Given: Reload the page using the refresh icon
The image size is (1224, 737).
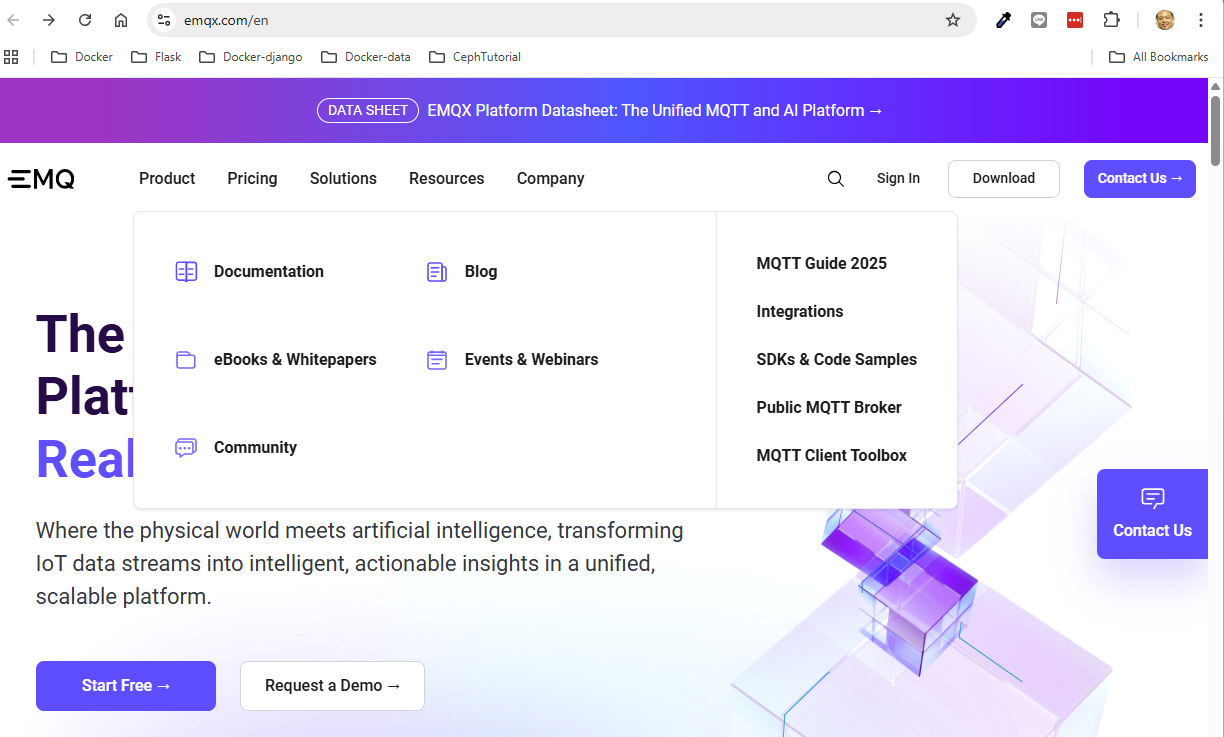Looking at the screenshot, I should [x=85, y=20].
